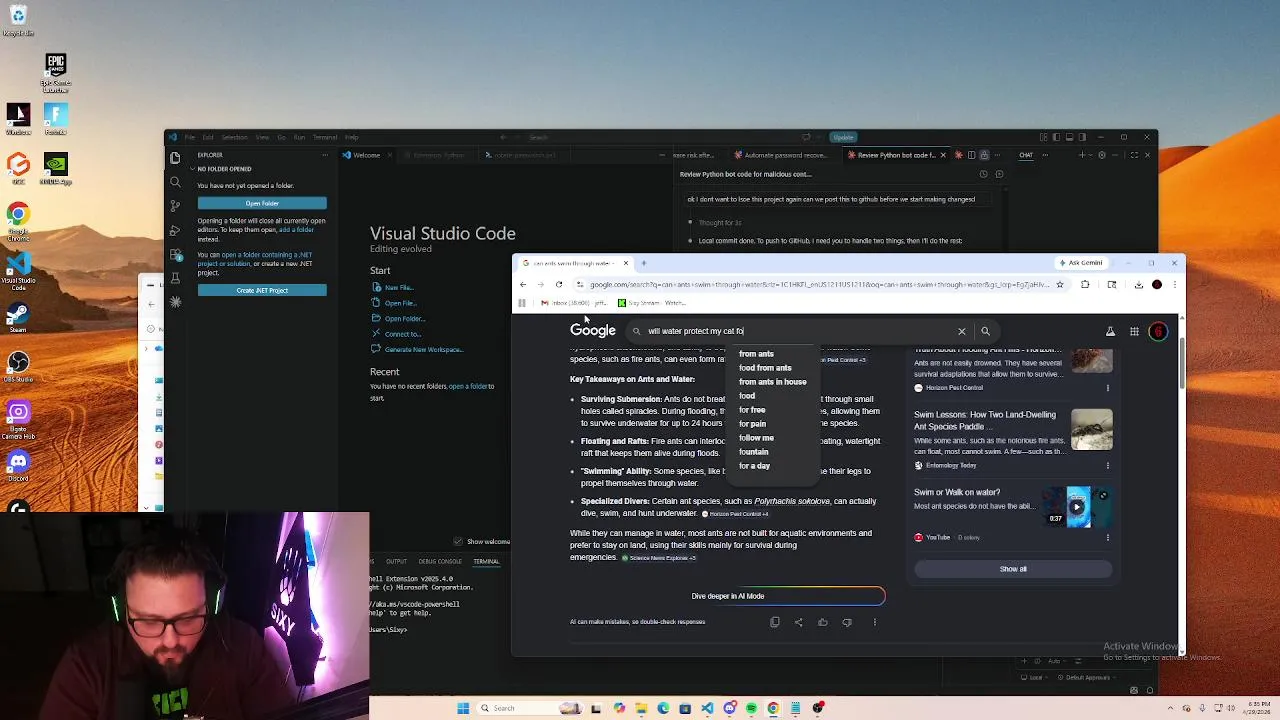The width and height of the screenshot is (1280, 720).
Task: Open Spotify from the taskbar
Action: tap(751, 708)
